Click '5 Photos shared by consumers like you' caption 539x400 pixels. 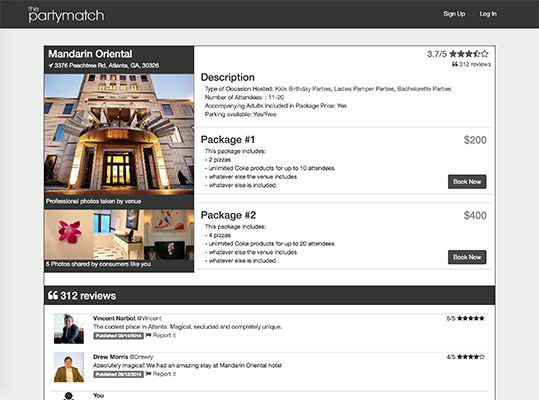(98, 264)
